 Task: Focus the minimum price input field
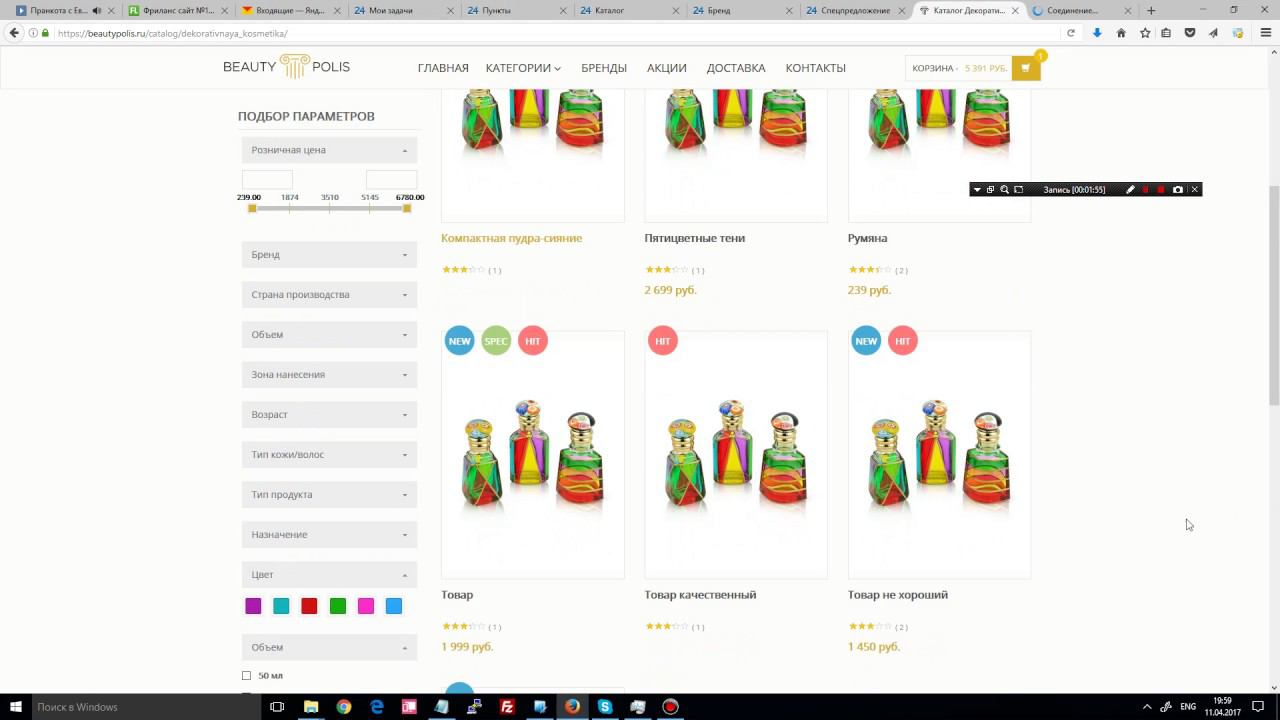pyautogui.click(x=267, y=180)
